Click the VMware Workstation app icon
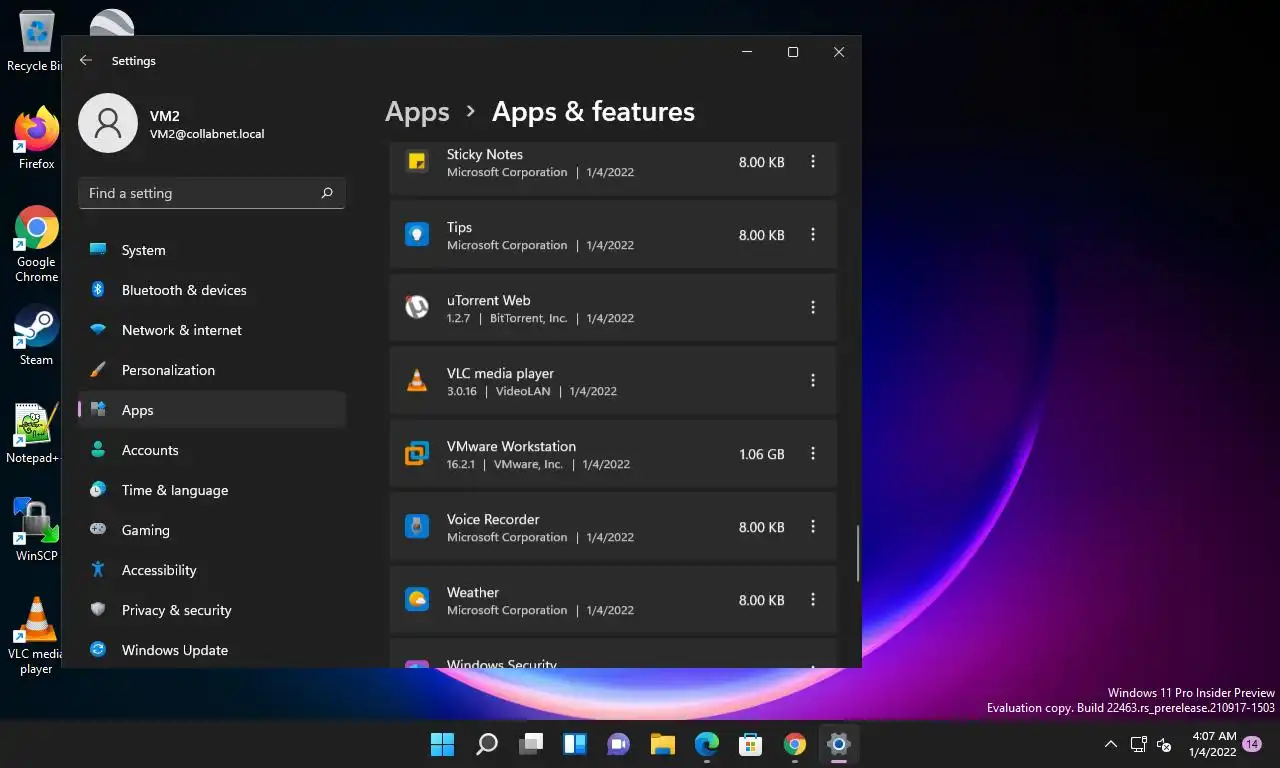This screenshot has height=768, width=1280. [x=417, y=454]
